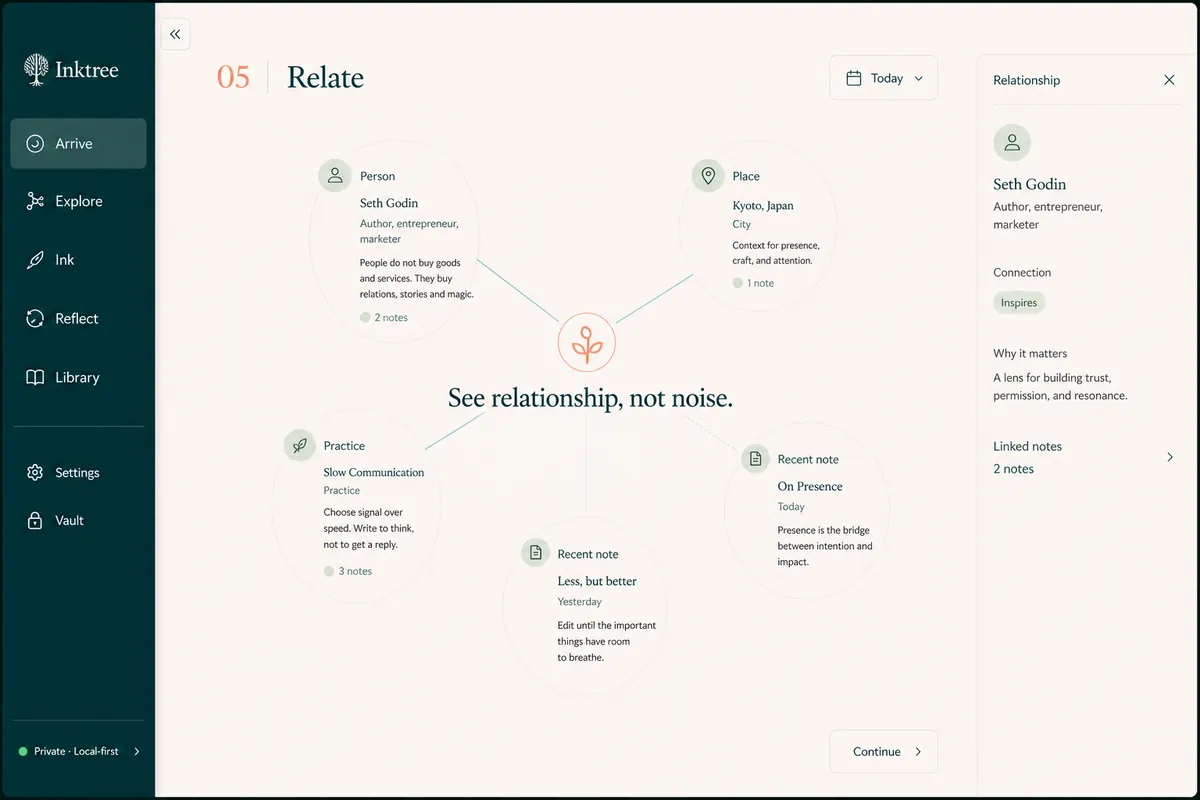The width and height of the screenshot is (1200, 800).
Task: Click green status dot beside Private · Local-first
Action: pos(23,751)
